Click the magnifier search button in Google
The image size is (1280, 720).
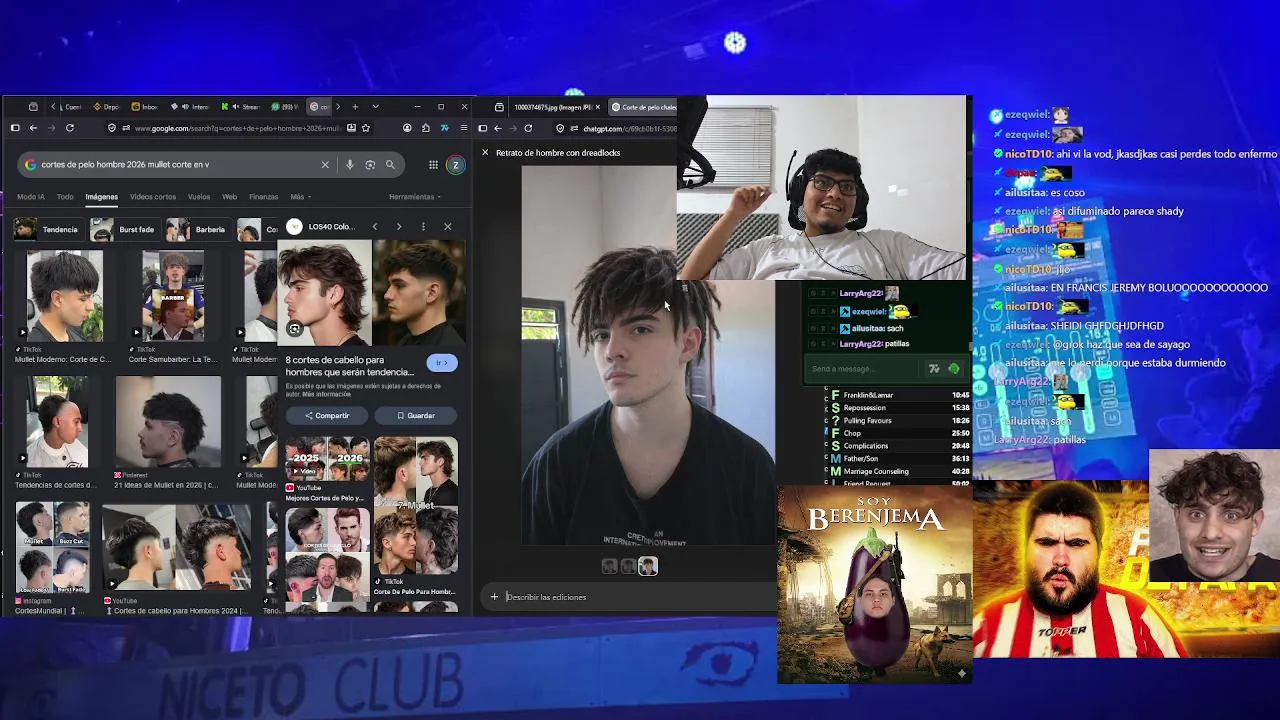point(391,165)
